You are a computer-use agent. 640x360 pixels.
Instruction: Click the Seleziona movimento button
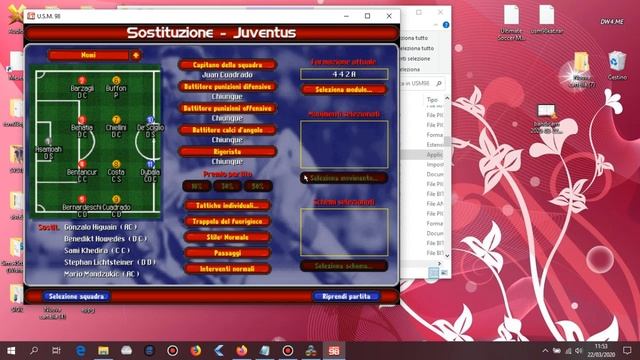344,178
